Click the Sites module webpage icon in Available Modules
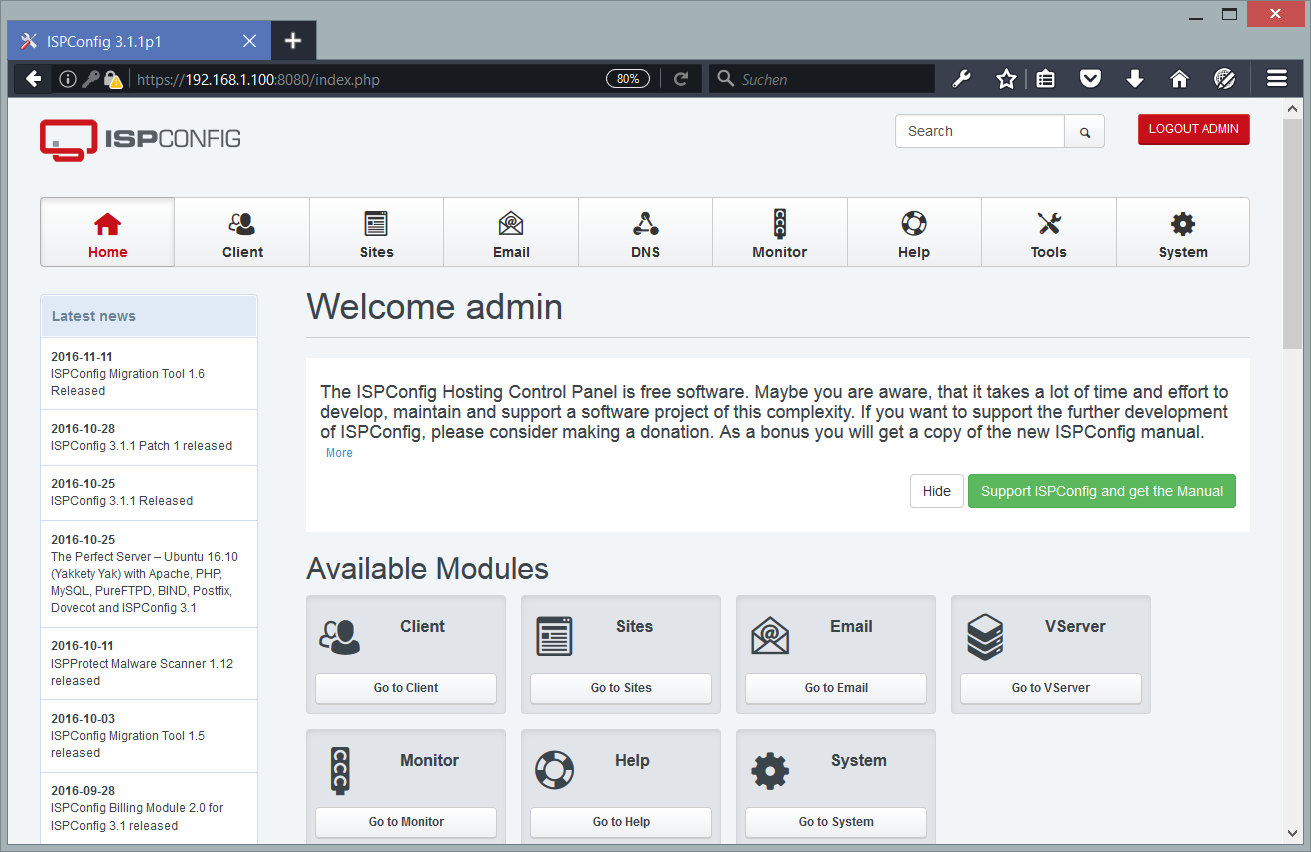The width and height of the screenshot is (1311, 852). pos(554,636)
